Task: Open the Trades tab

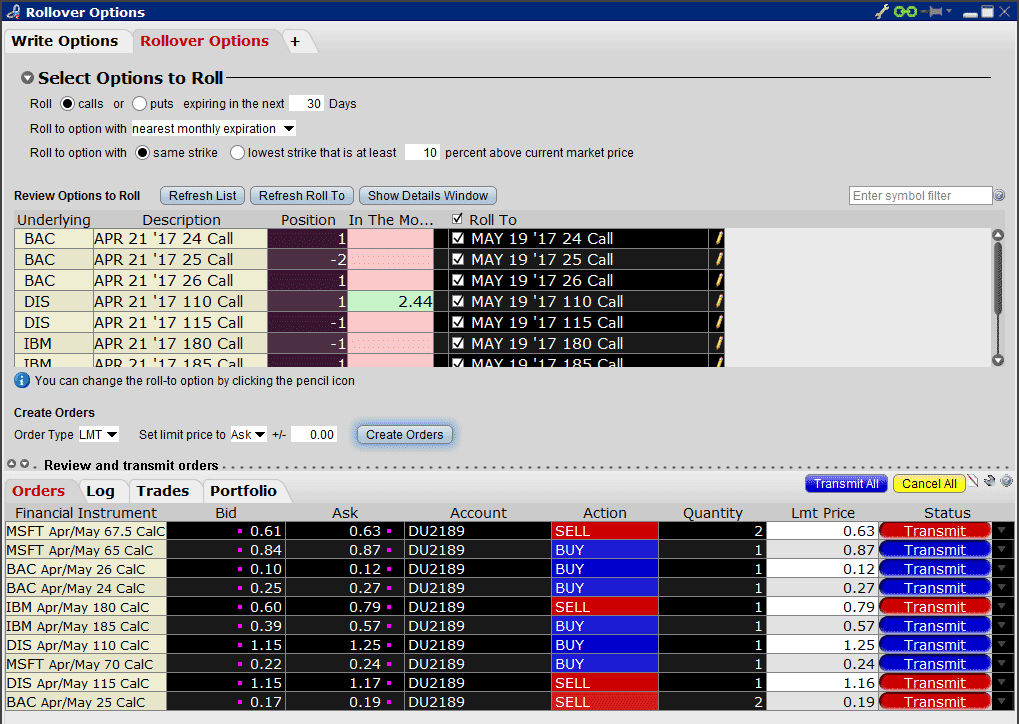Action: pos(162,491)
